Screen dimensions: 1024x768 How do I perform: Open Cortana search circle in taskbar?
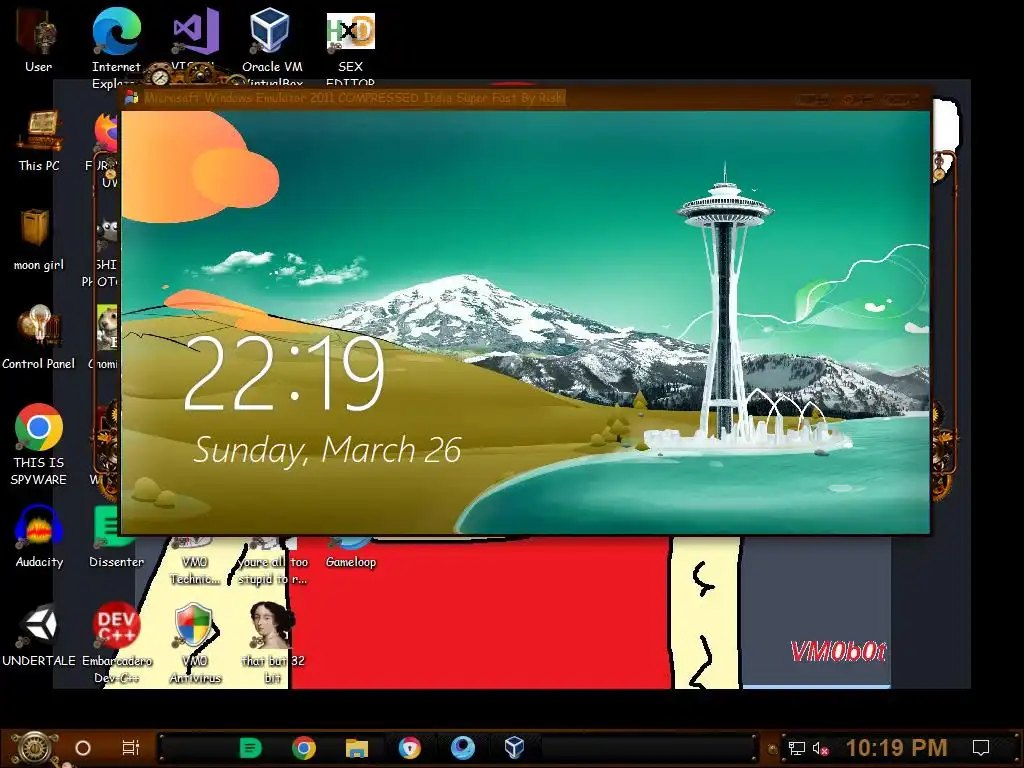coord(83,748)
